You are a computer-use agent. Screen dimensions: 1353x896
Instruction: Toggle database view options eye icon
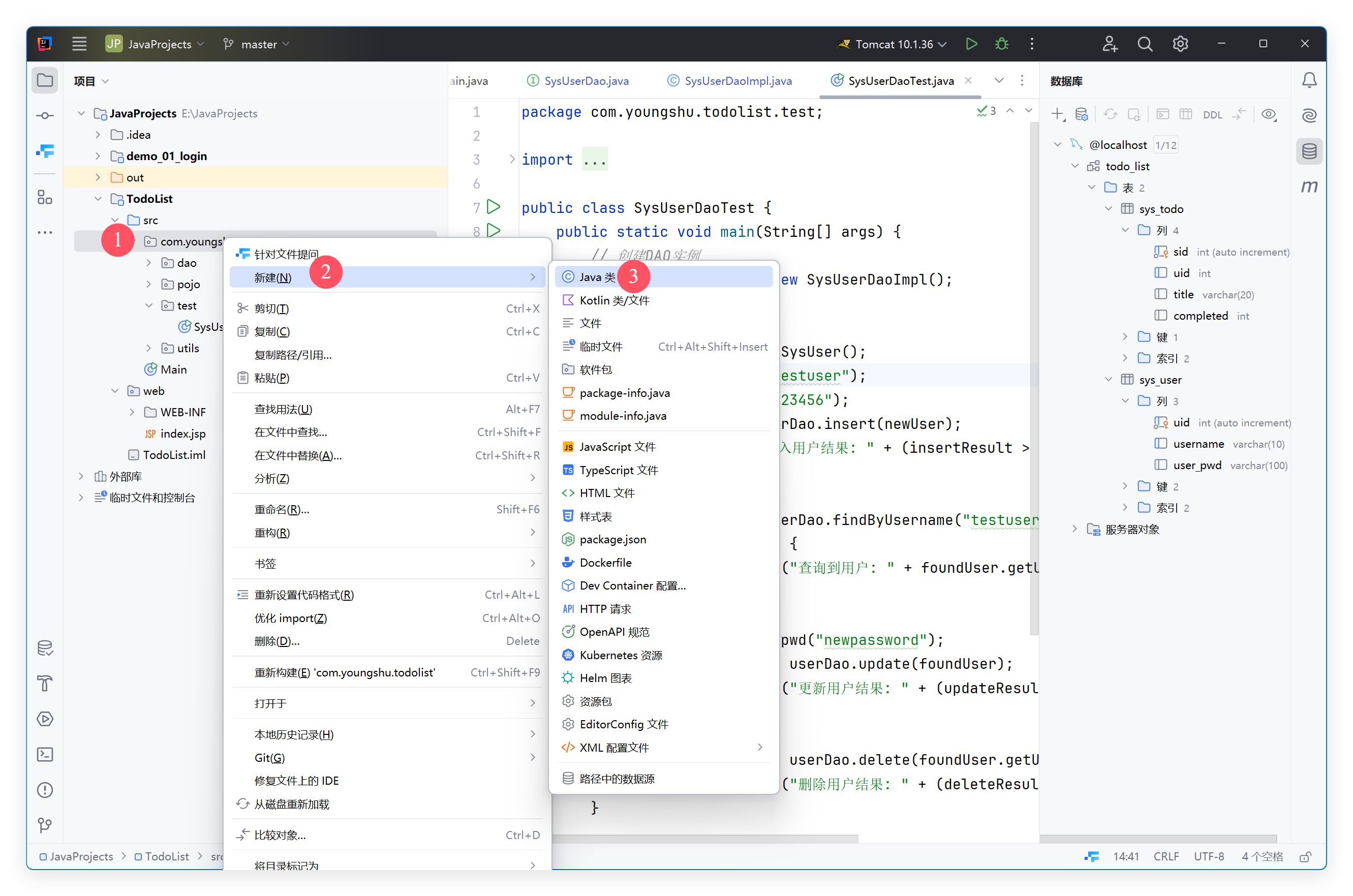pos(1269,114)
